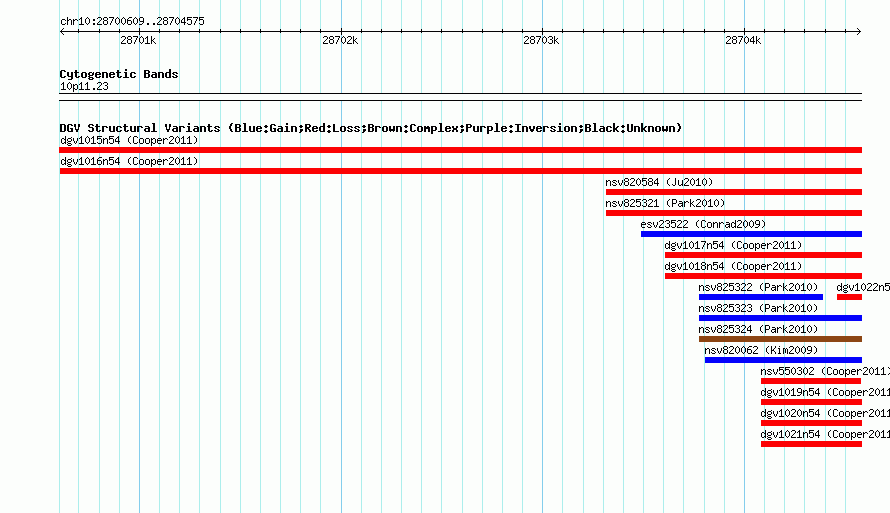Viewport: 890px width, 513px height.
Task: Select the nsv825323 (Park2010) blue gain bar
Action: [780, 318]
